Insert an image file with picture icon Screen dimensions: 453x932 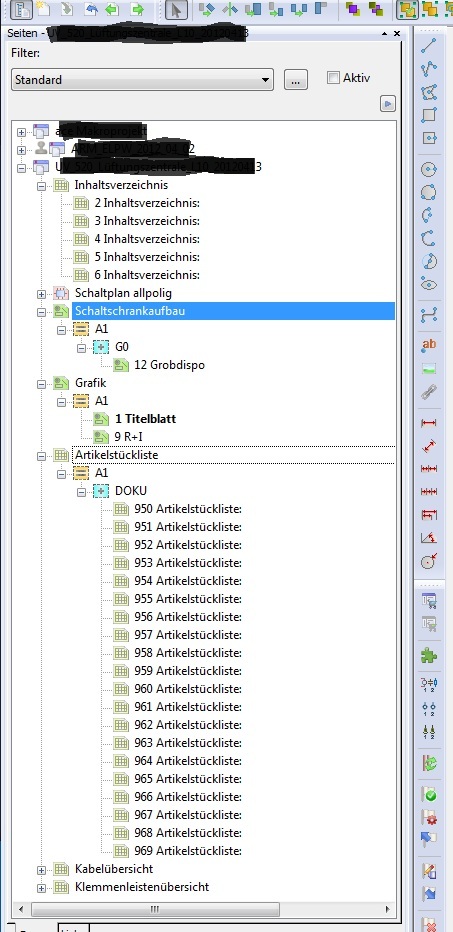point(429,369)
